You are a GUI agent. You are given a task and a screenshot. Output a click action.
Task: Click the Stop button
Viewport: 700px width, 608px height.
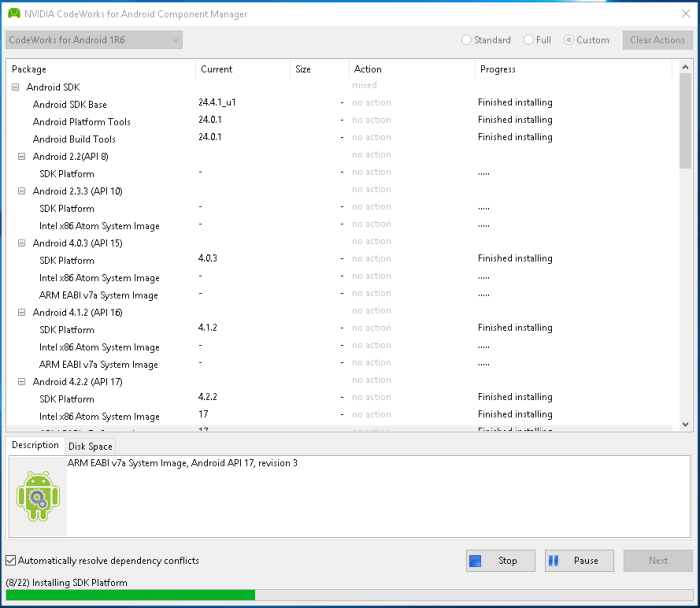click(500, 561)
